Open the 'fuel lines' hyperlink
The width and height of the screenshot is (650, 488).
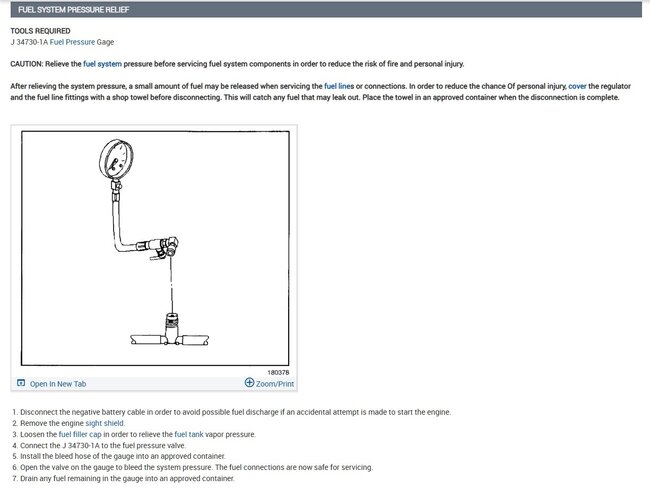pos(339,86)
